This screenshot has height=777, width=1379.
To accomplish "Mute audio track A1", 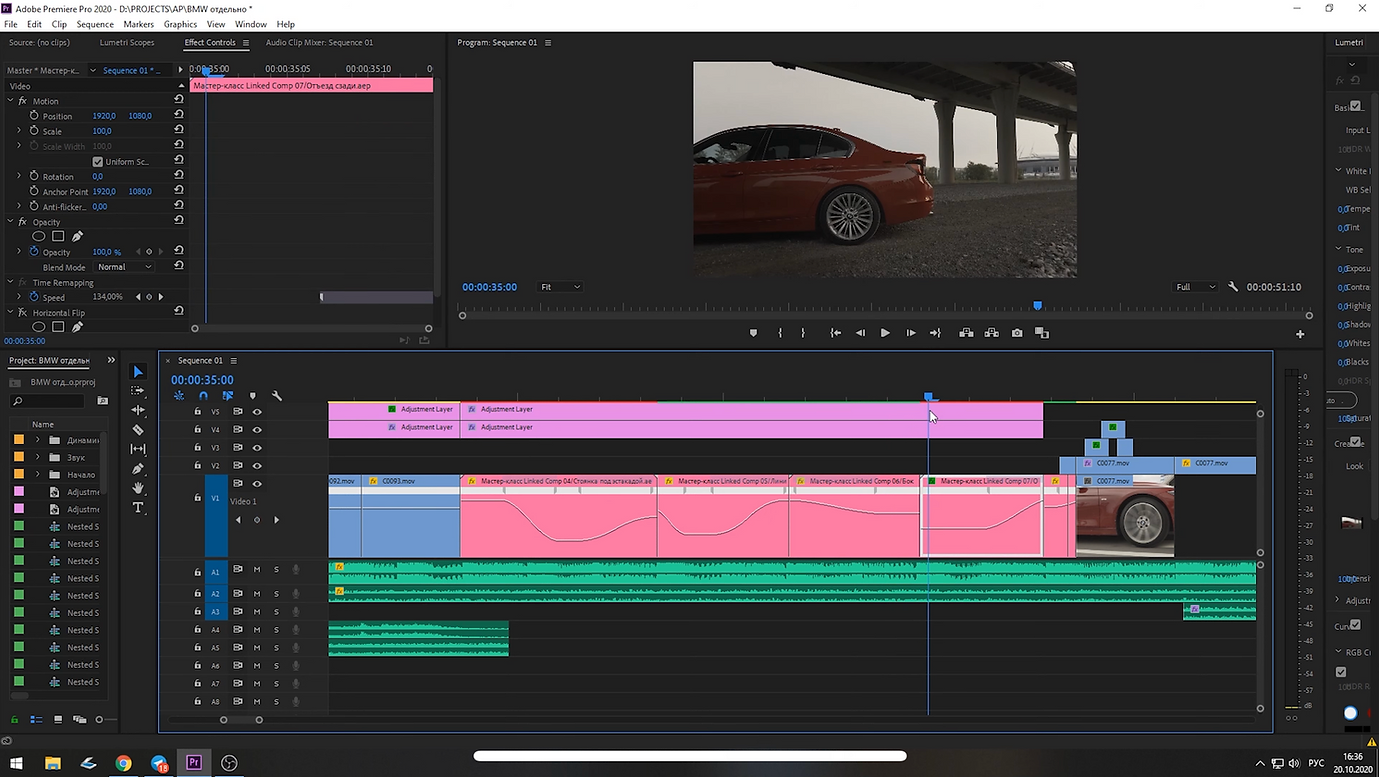I will [x=257, y=570].
